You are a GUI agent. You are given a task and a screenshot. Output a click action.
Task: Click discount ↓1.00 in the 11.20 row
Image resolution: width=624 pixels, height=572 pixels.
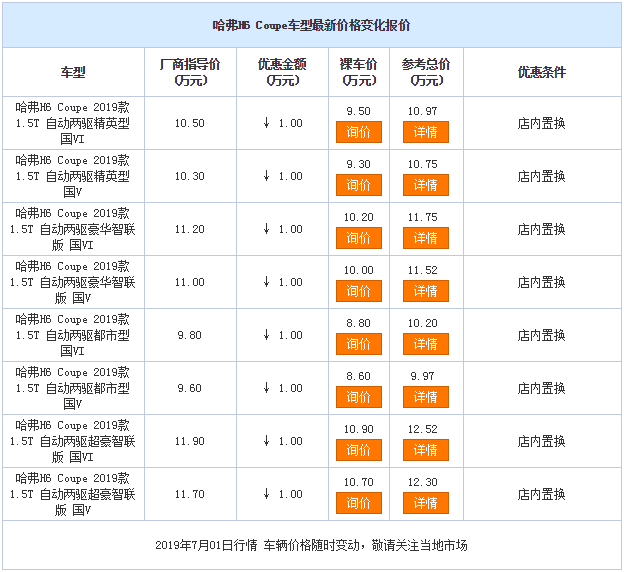tap(283, 229)
